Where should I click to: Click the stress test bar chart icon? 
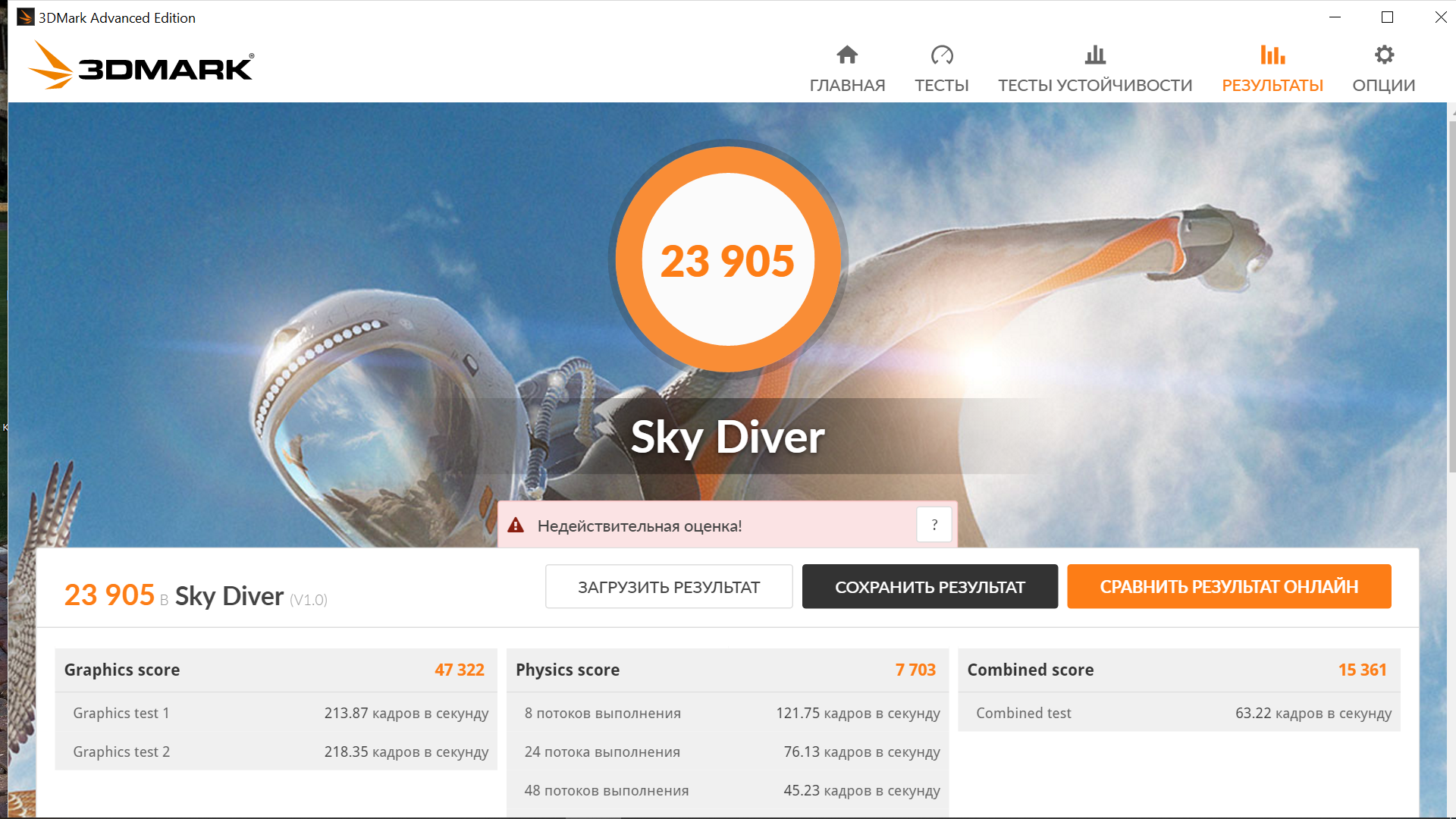pyautogui.click(x=1094, y=55)
